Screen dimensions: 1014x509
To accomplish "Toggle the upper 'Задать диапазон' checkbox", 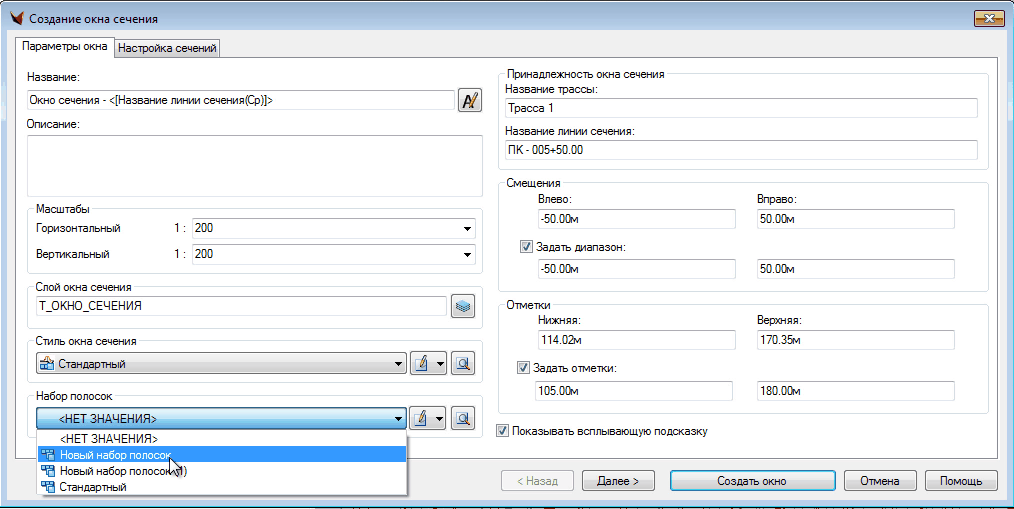I will coord(527,247).
